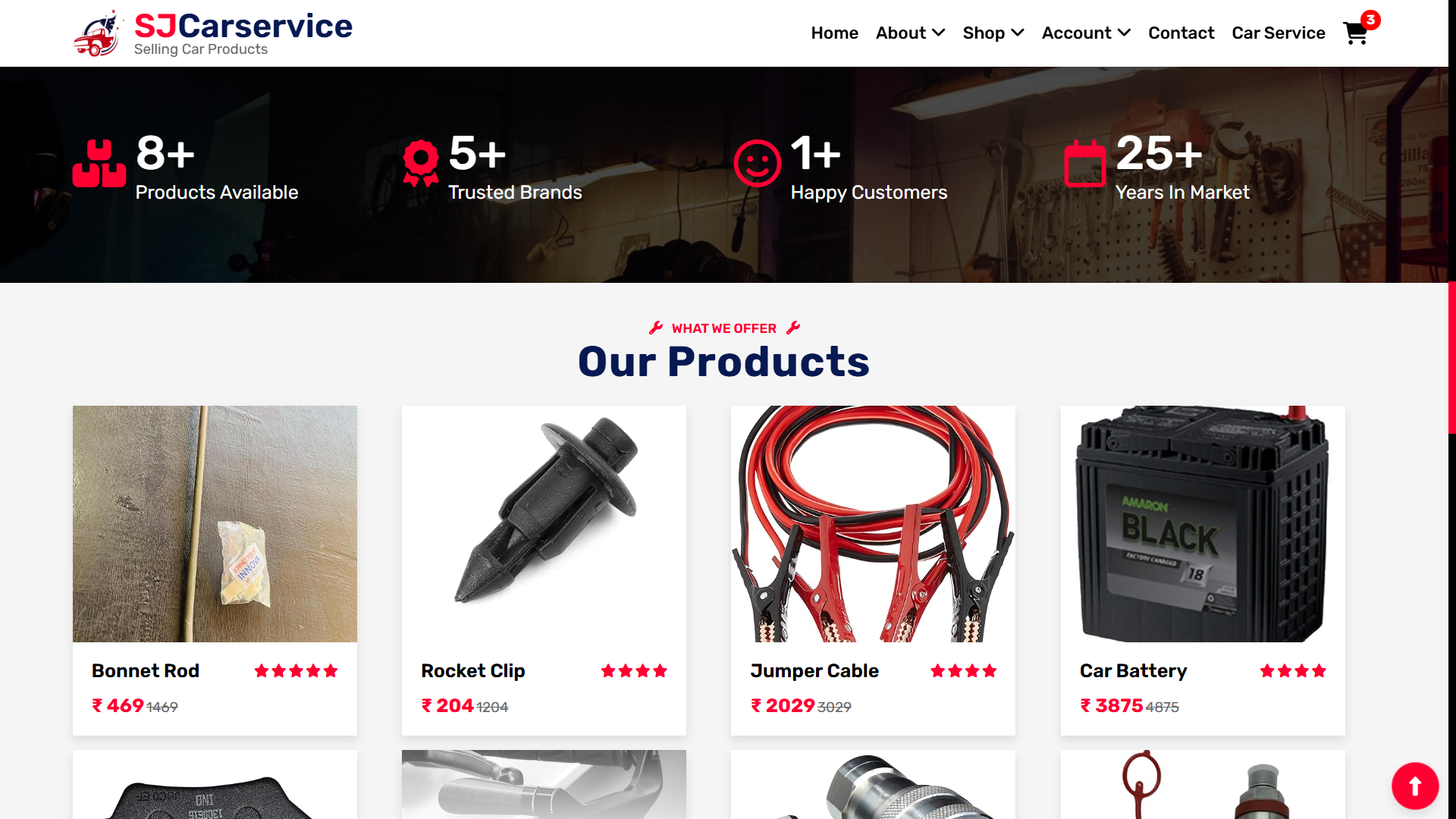Click the Trusted Brands award badge icon
This screenshot has width=1456, height=819.
(x=421, y=163)
